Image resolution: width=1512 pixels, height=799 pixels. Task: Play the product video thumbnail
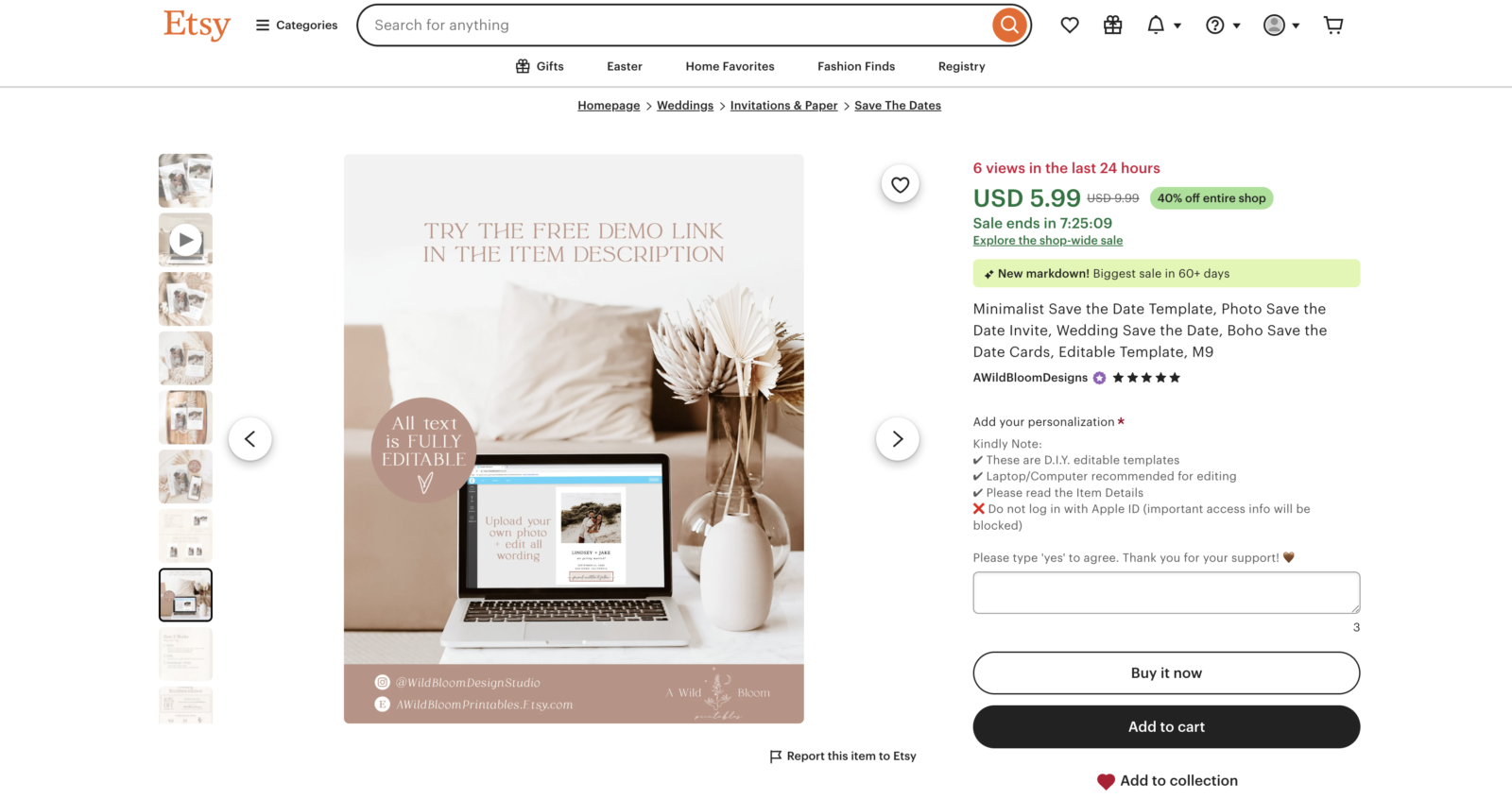tap(185, 240)
